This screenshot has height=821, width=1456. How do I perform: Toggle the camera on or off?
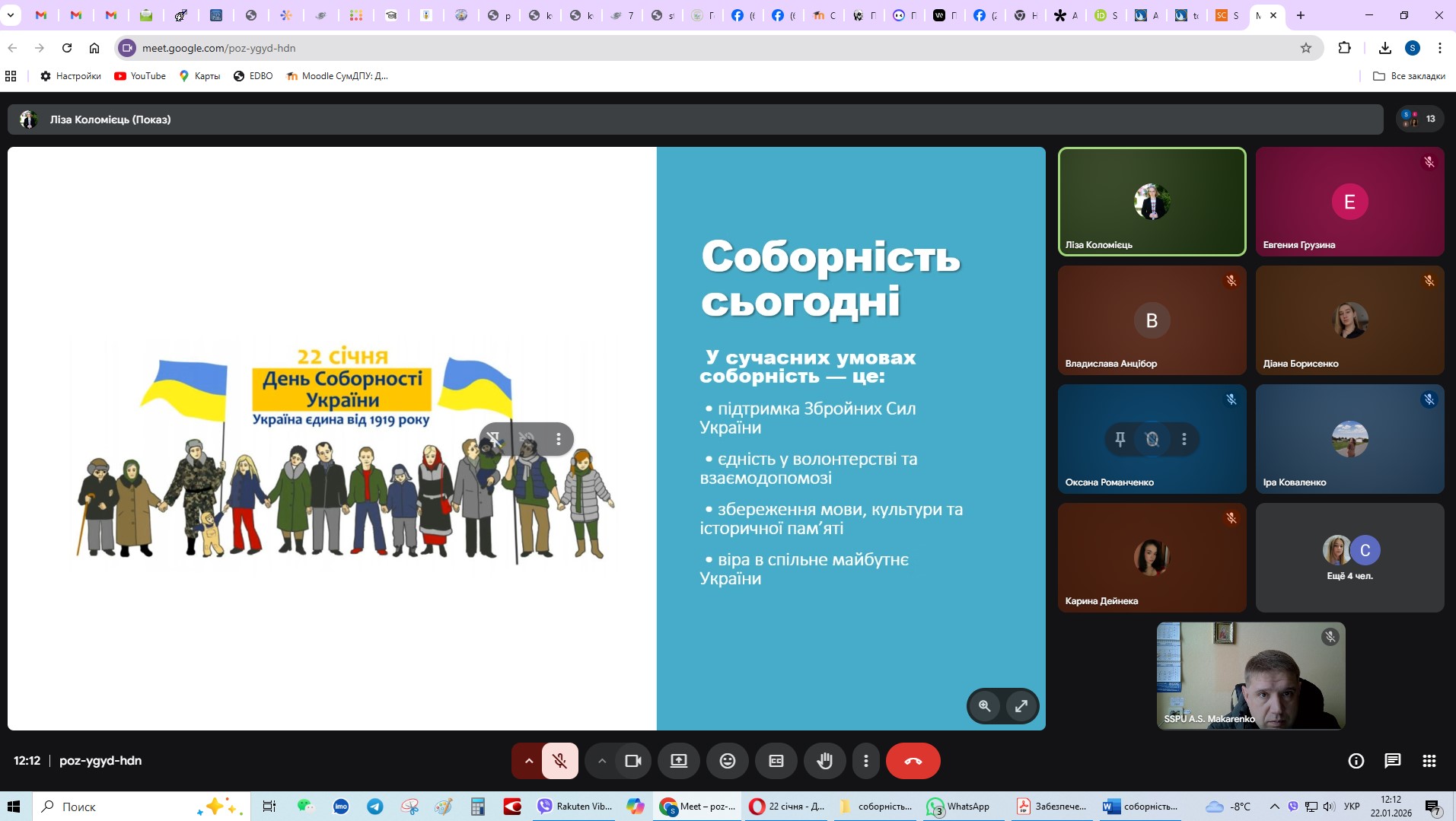tap(632, 761)
